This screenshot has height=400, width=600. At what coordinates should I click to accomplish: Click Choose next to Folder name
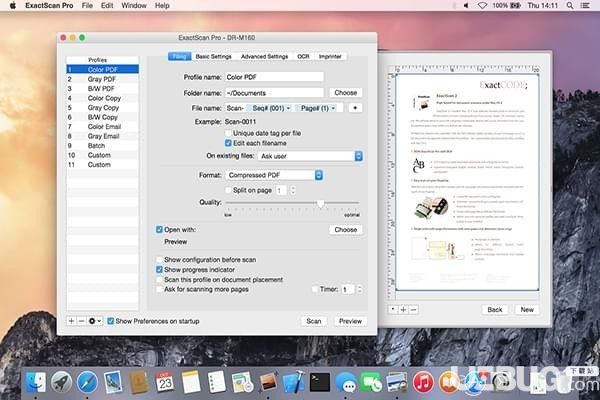pyautogui.click(x=346, y=93)
